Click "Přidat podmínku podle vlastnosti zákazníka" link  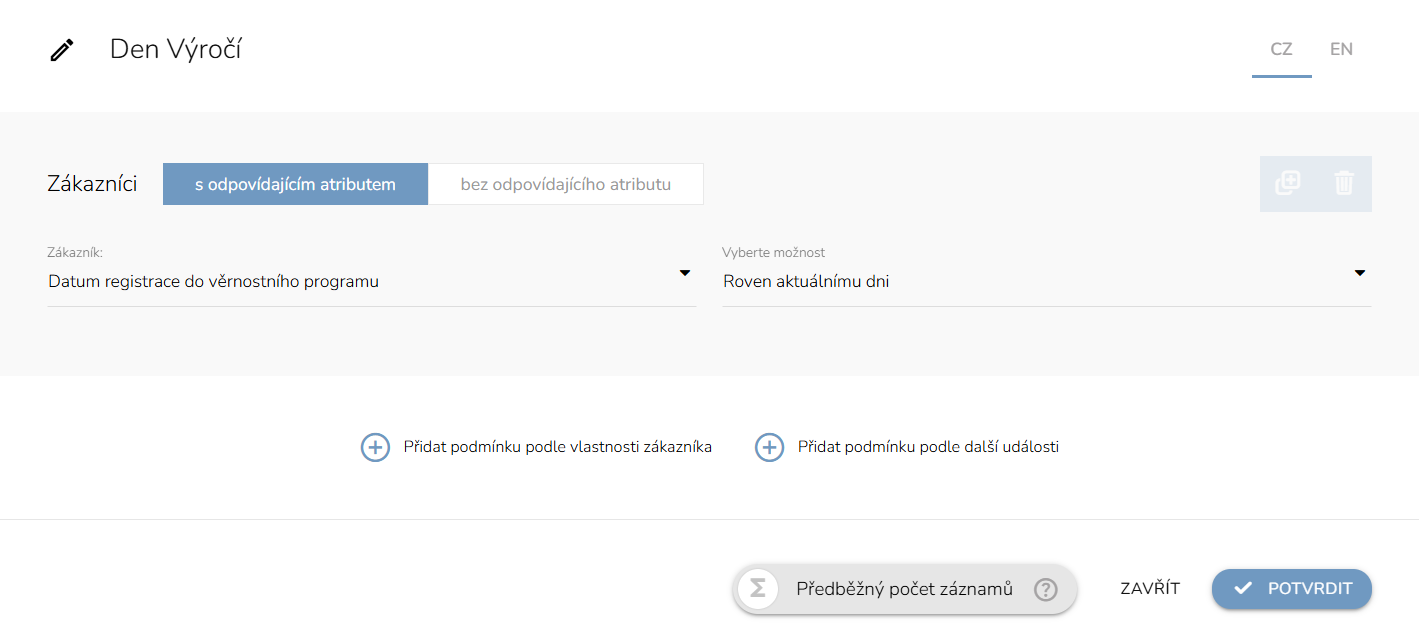click(x=557, y=447)
